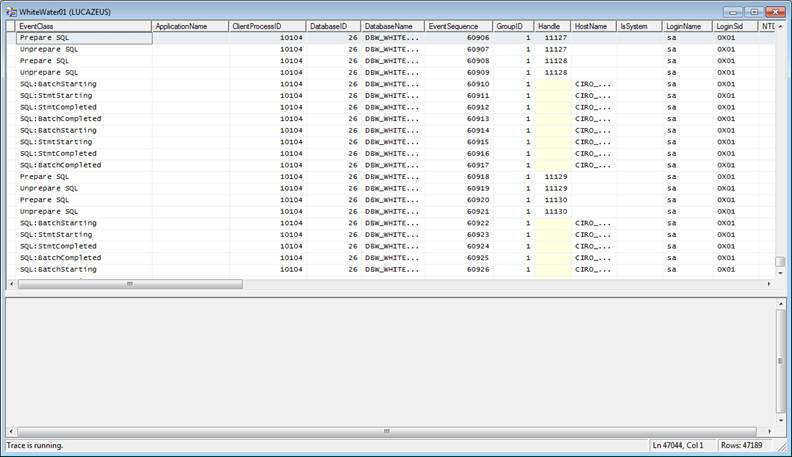Click the IsSystem column header
The height and width of the screenshot is (457, 792).
coord(639,26)
